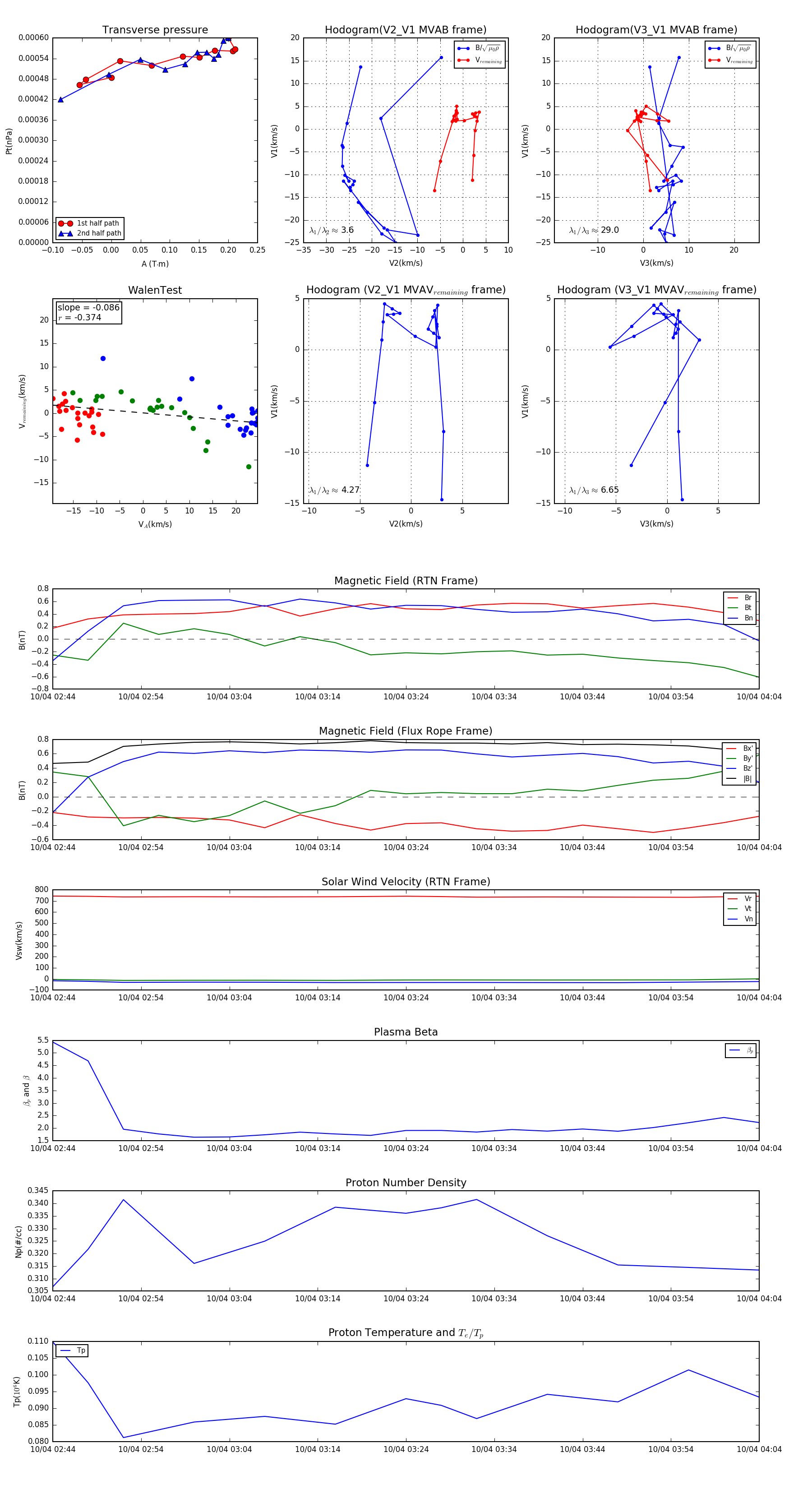Click the 'r = -0.374' annotation
This screenshot has width=812, height=1489.
(80, 318)
